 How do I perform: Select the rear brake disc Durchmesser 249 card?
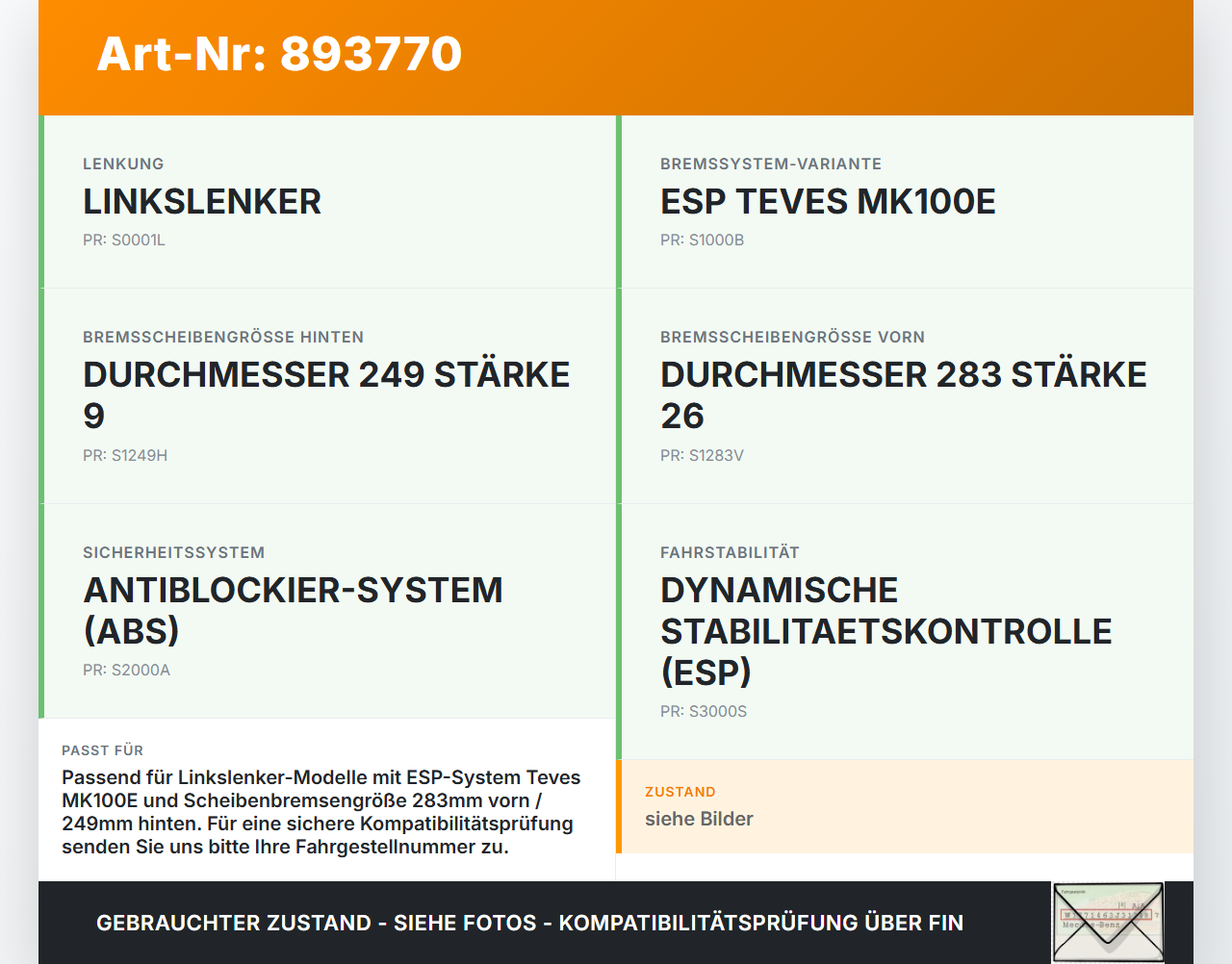click(327, 396)
